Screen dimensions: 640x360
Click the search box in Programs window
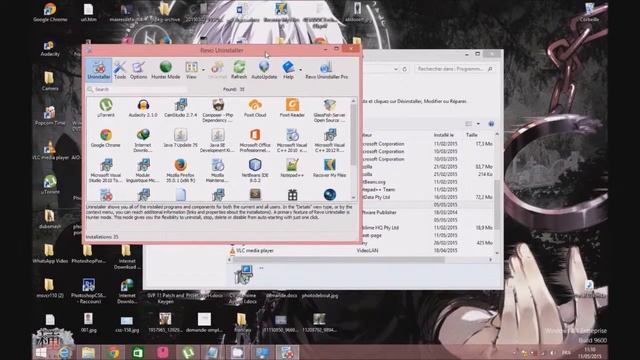(x=454, y=69)
